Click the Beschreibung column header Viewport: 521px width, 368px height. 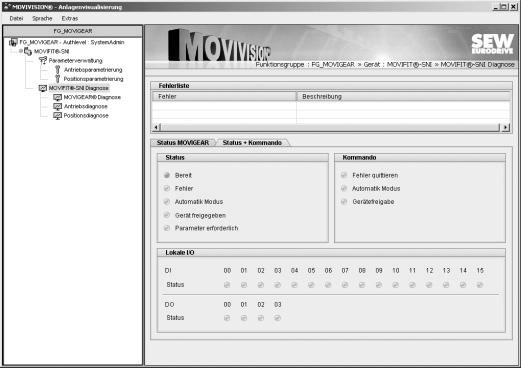[404, 97]
